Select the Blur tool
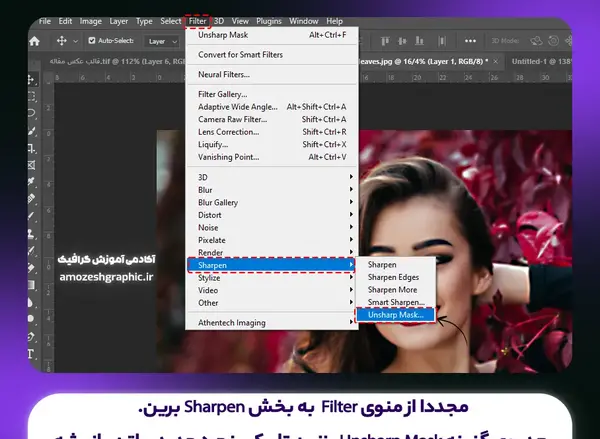 coord(31,302)
